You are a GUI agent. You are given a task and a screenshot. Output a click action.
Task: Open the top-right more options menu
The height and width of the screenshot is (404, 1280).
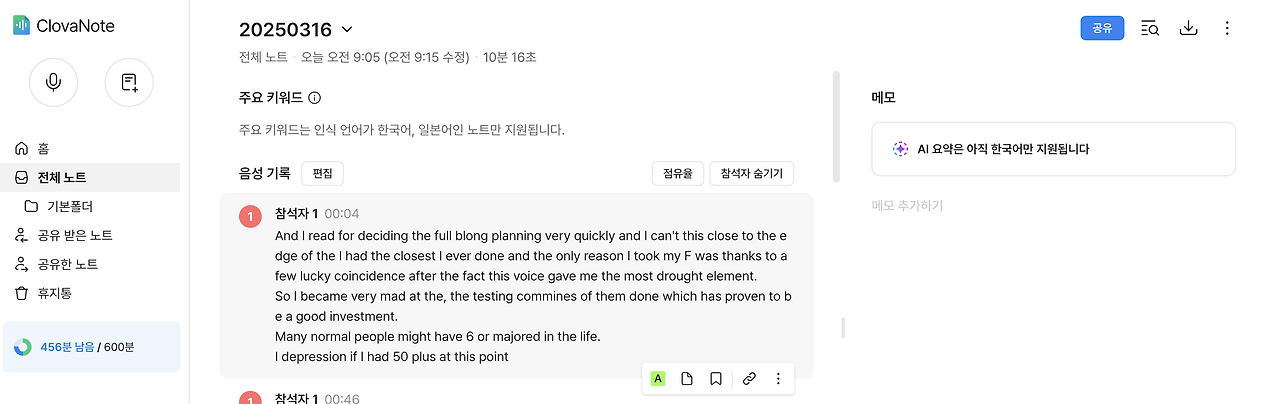pyautogui.click(x=1227, y=28)
